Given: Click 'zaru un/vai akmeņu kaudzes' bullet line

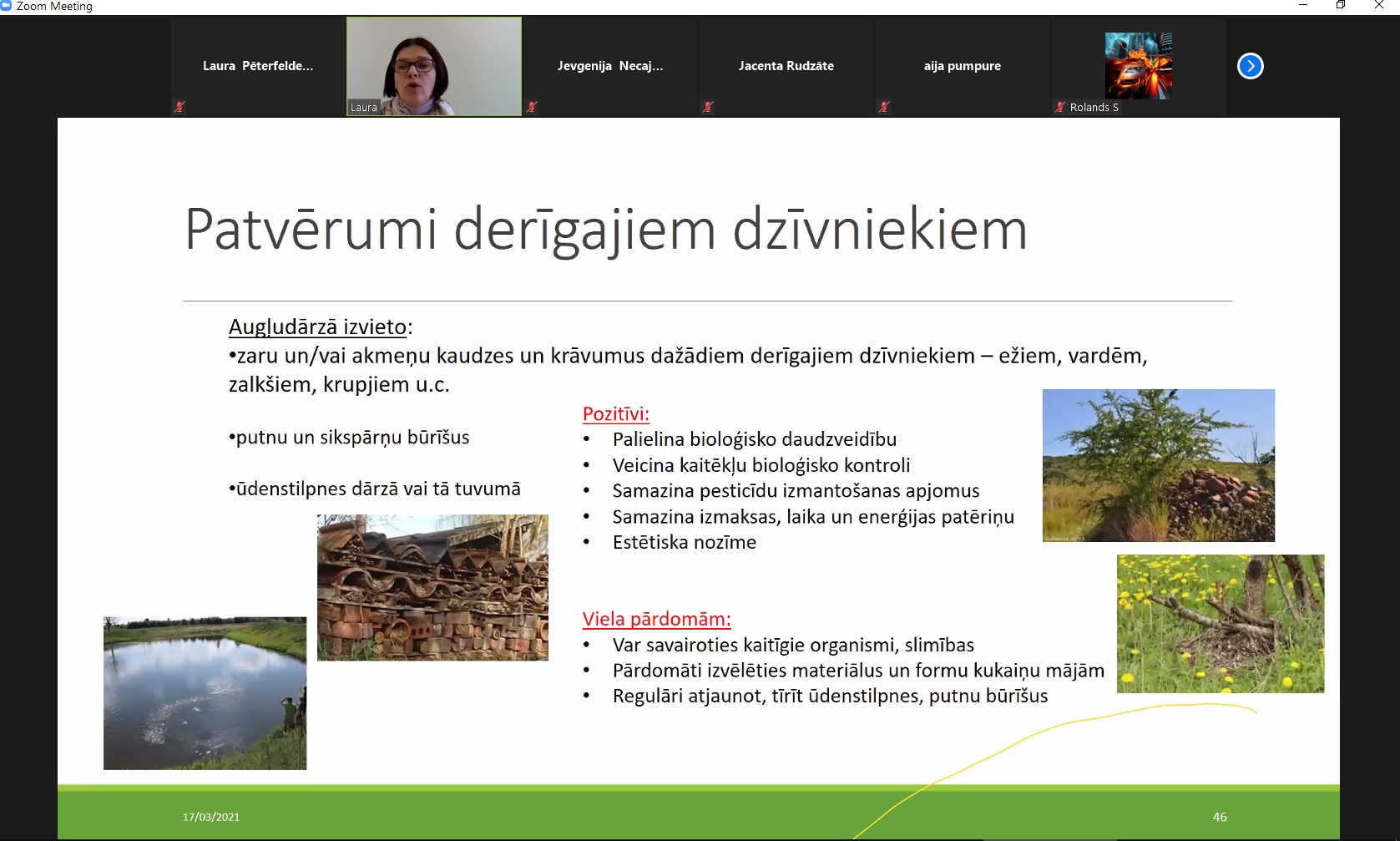Looking at the screenshot, I should click(688, 370).
